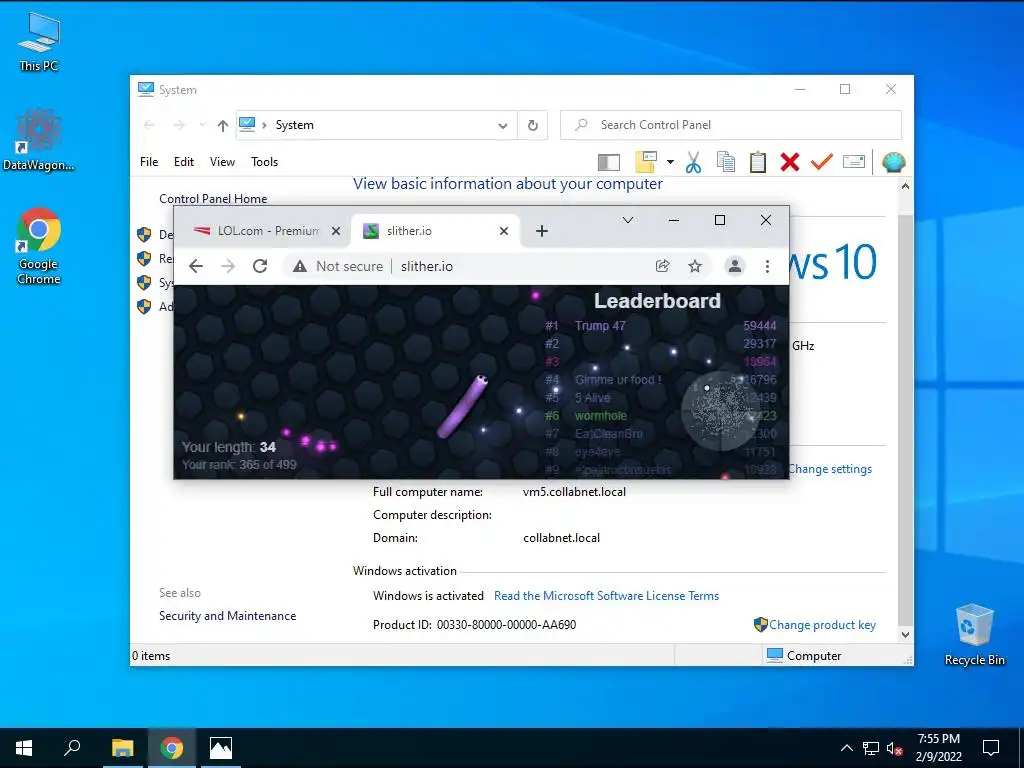The image size is (1024, 768).
Task: Click the Paste clipboard icon in System toolbar
Action: click(758, 162)
